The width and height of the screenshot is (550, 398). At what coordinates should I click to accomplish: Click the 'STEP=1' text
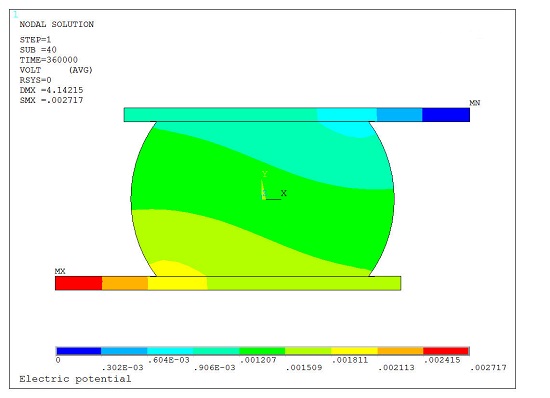pos(35,40)
